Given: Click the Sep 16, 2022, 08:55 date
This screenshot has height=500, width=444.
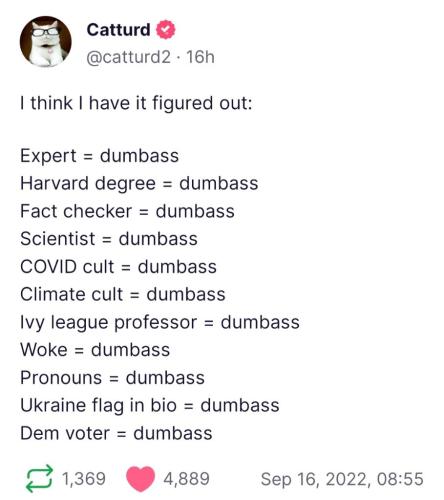Looking at the screenshot, I should coord(342,479).
